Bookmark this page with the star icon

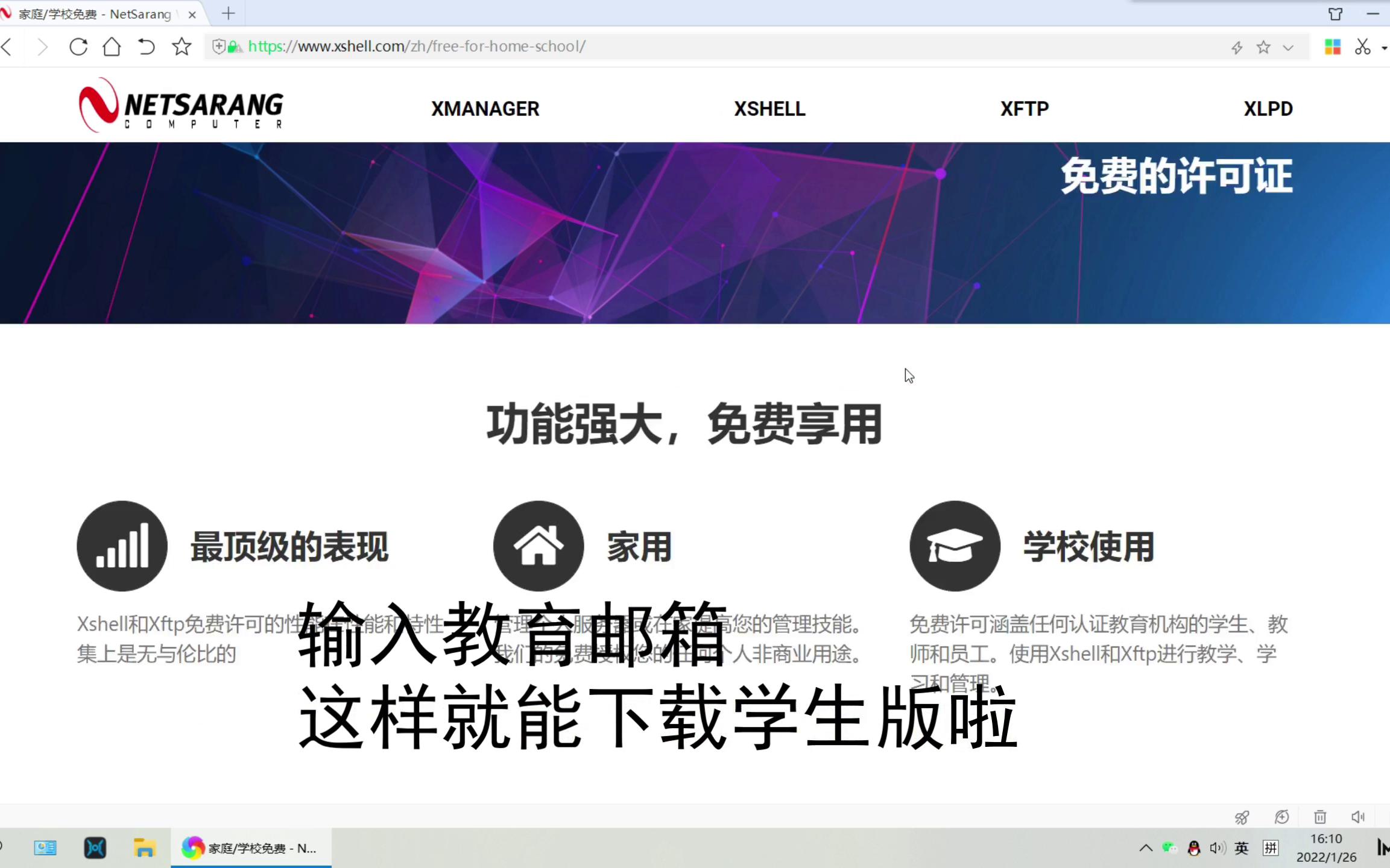click(x=1262, y=46)
